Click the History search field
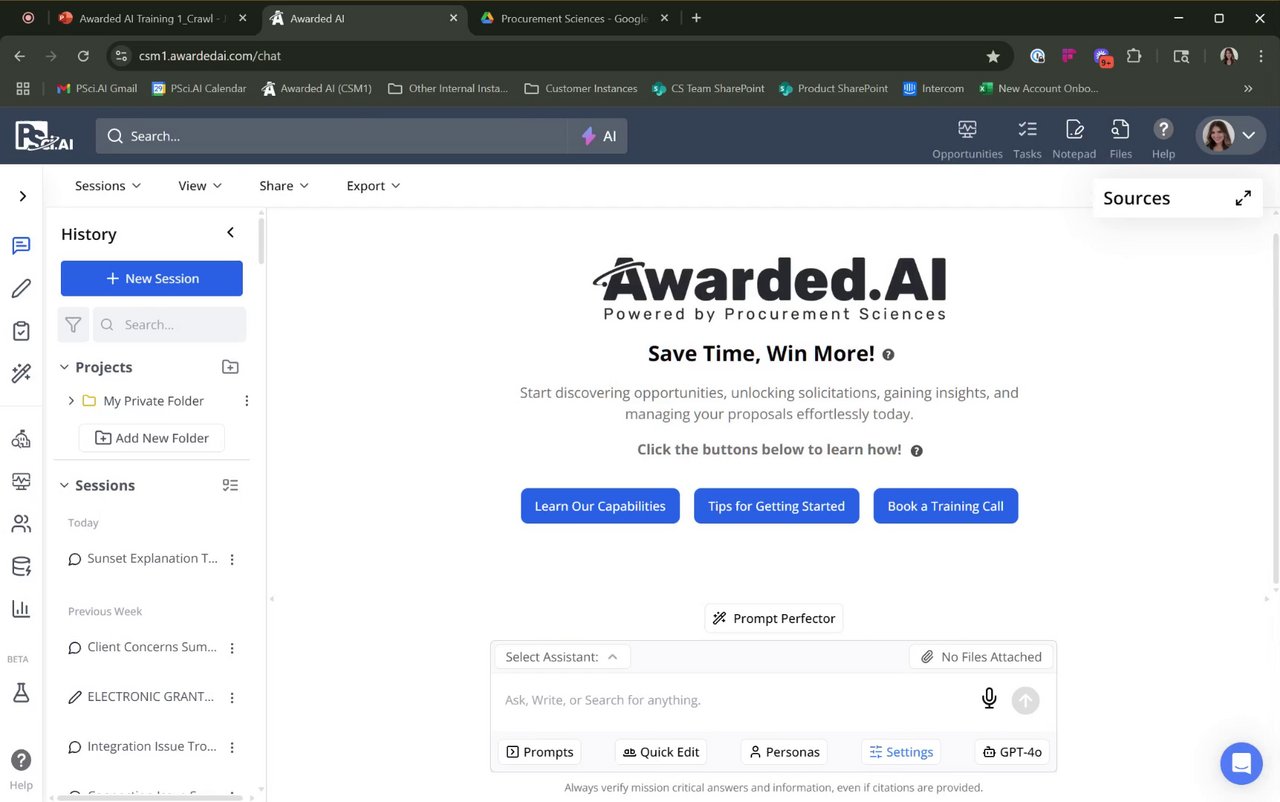This screenshot has width=1280, height=802. coord(170,325)
